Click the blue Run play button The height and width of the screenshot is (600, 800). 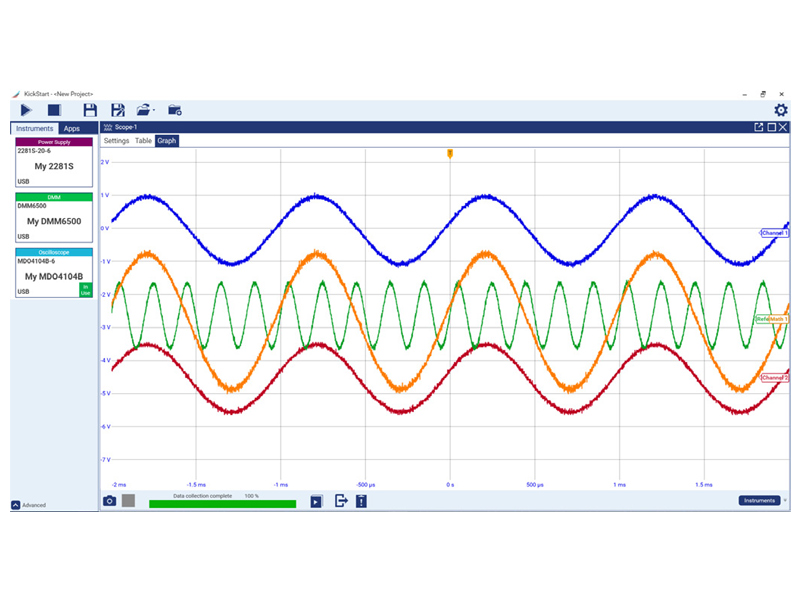[x=26, y=110]
